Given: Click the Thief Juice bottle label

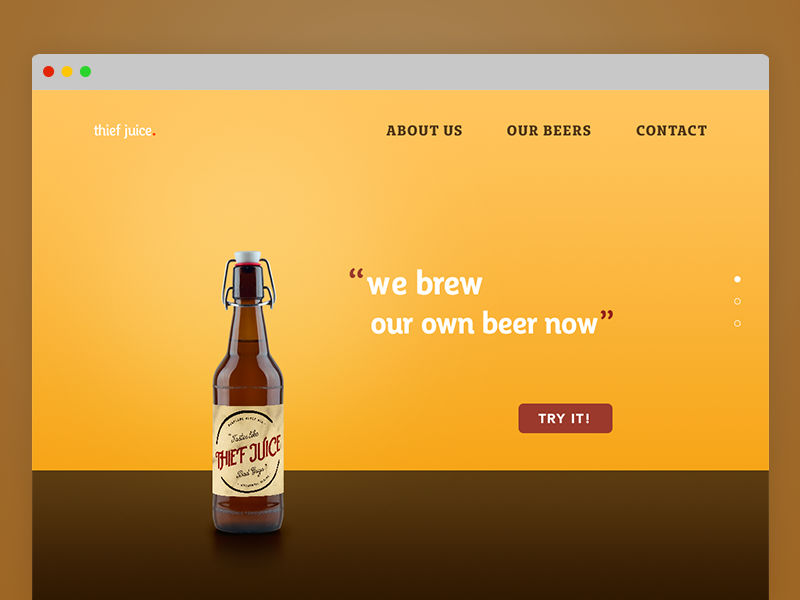Looking at the screenshot, I should (248, 450).
